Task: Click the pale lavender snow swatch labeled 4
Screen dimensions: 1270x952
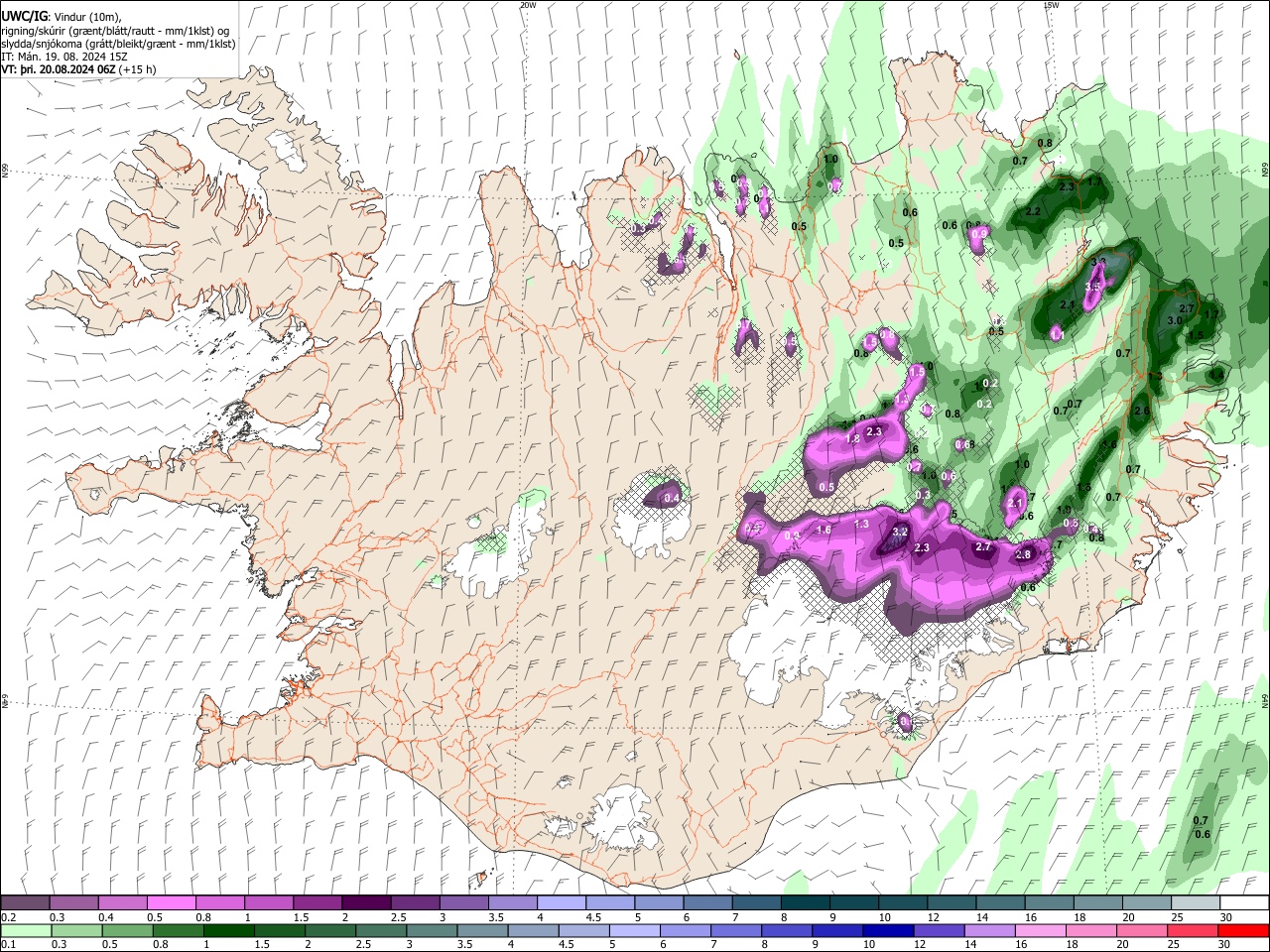Action: point(561,903)
